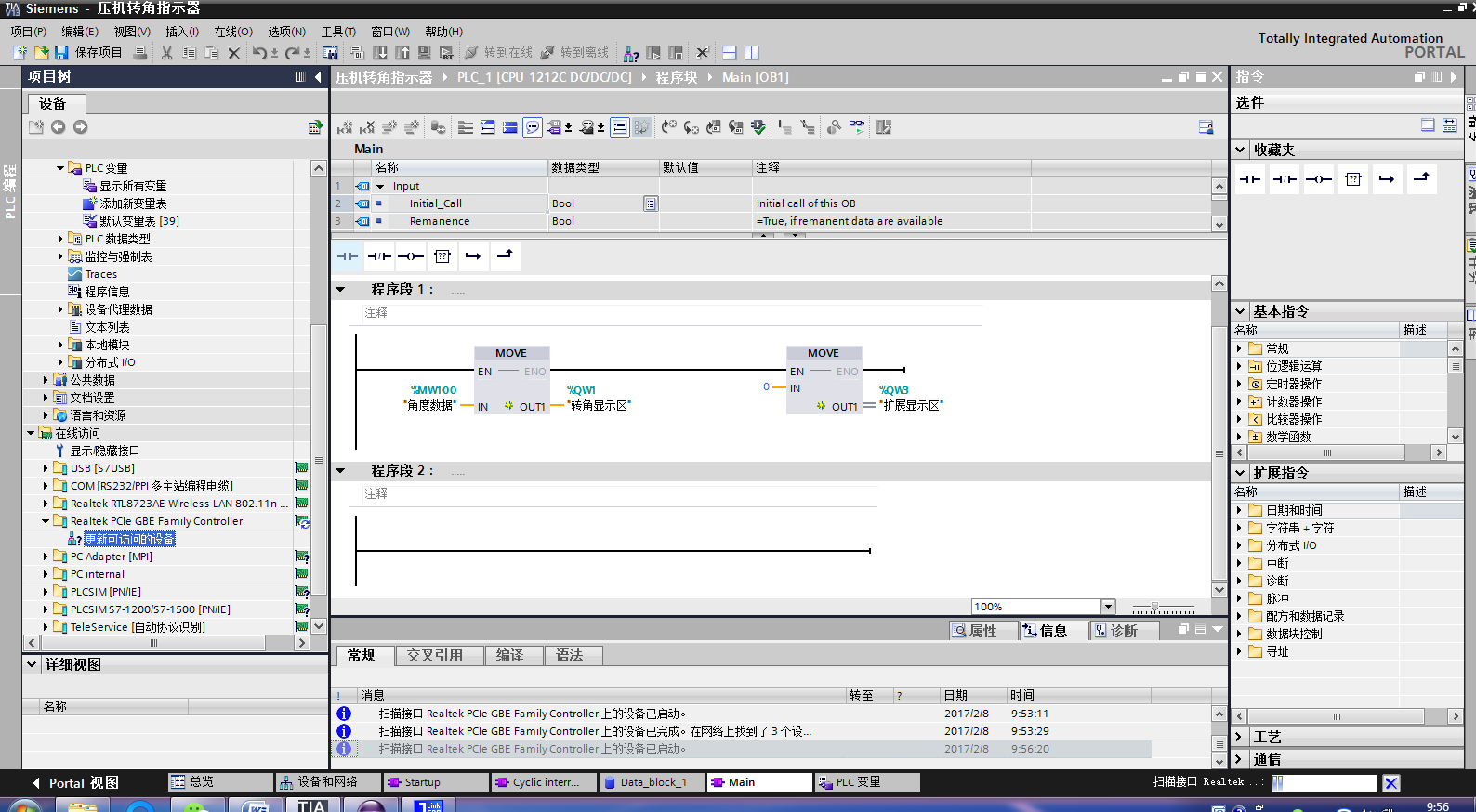The image size is (1476, 812).
Task: Click the editor zoom slider handle
Action: coord(1154,608)
